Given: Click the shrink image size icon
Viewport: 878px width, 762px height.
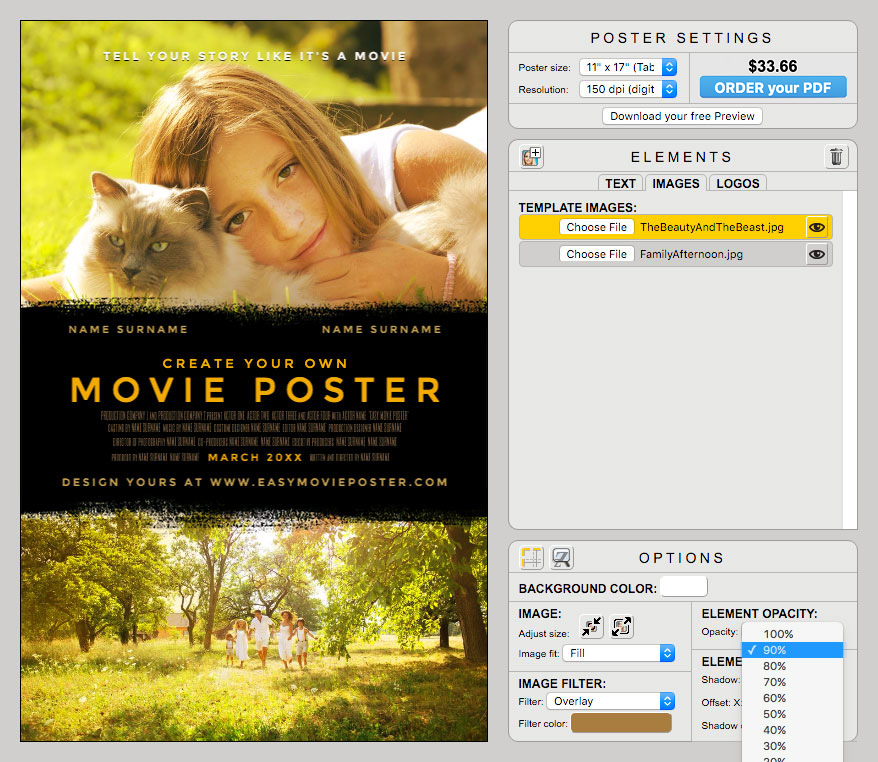Looking at the screenshot, I should coord(591,627).
